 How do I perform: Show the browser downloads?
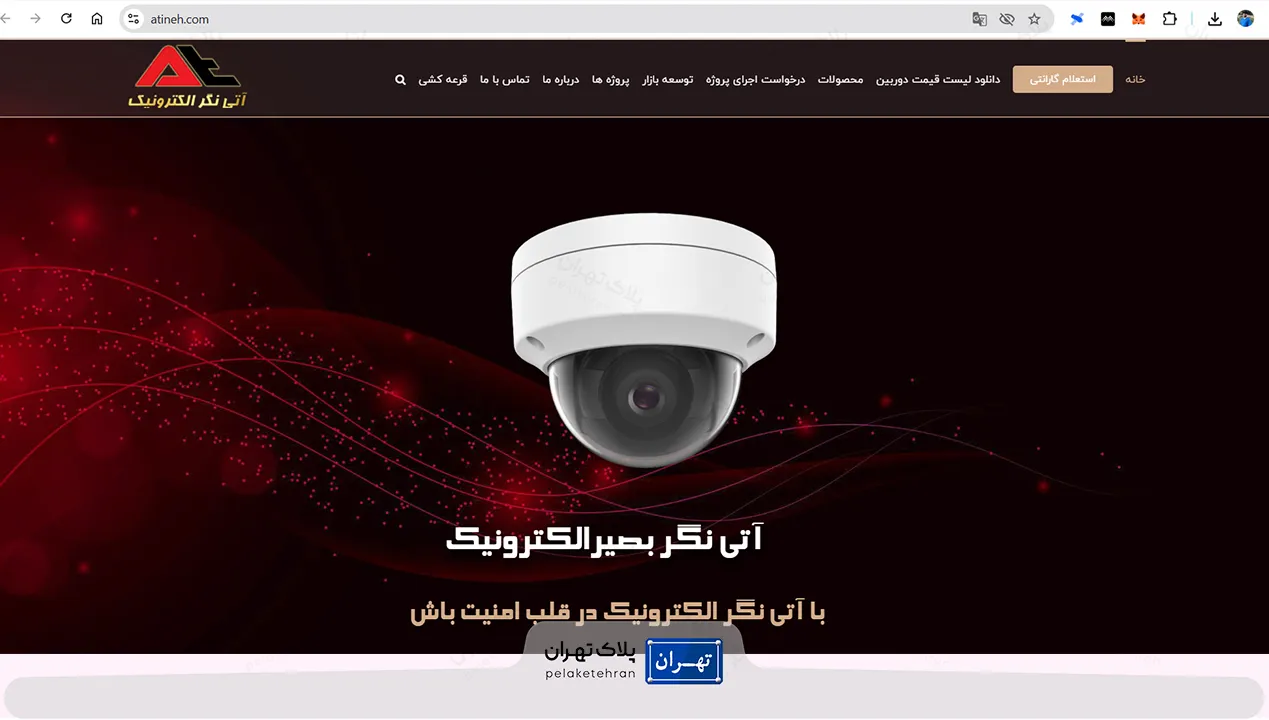coord(1214,19)
